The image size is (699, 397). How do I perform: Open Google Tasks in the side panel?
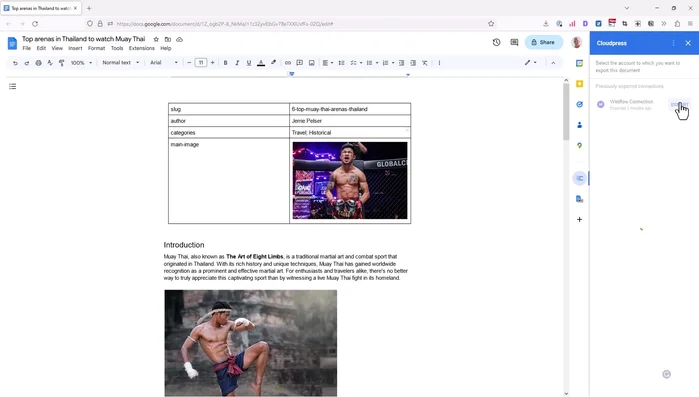tap(579, 104)
